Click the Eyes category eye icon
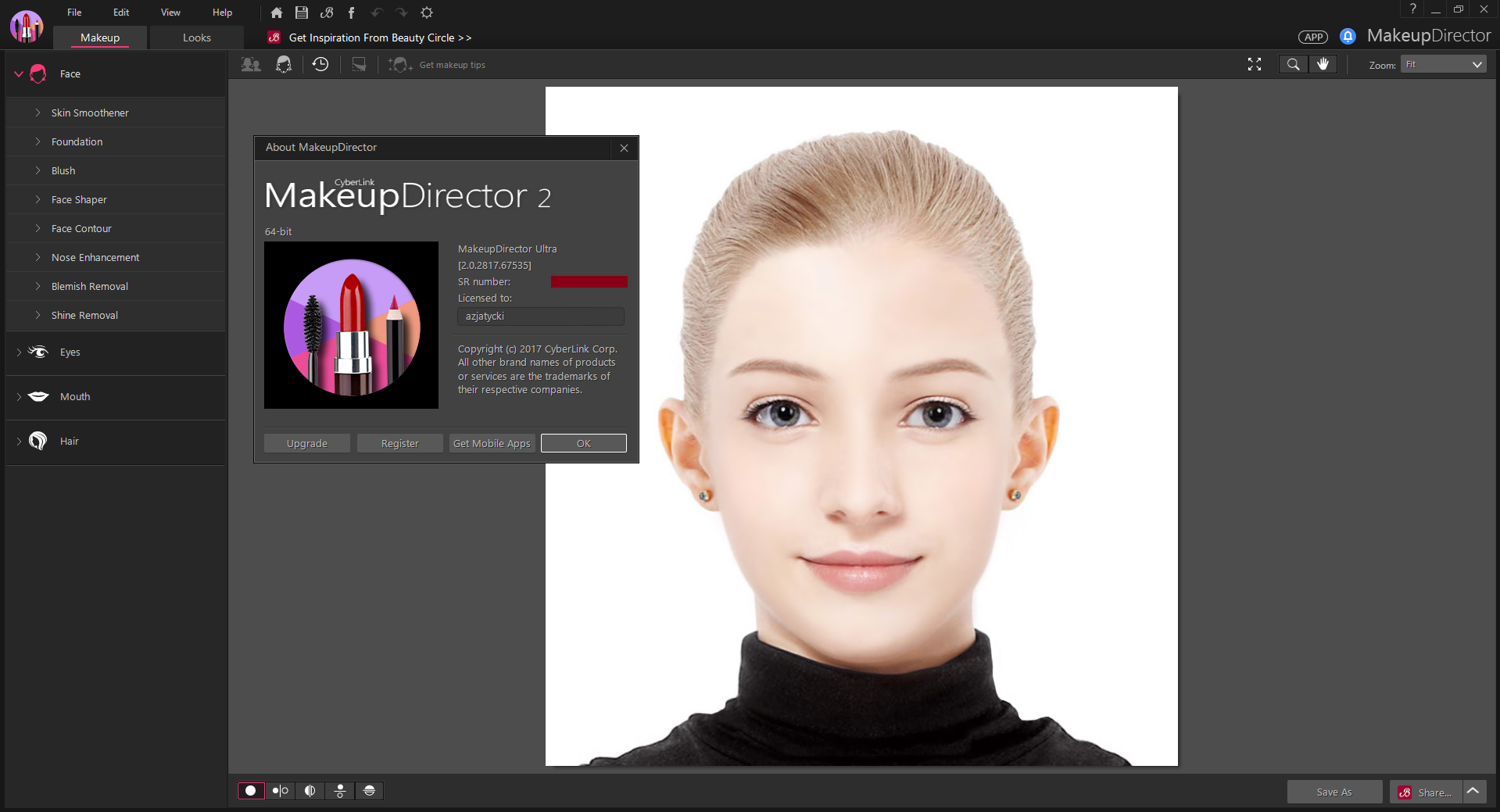 (38, 352)
